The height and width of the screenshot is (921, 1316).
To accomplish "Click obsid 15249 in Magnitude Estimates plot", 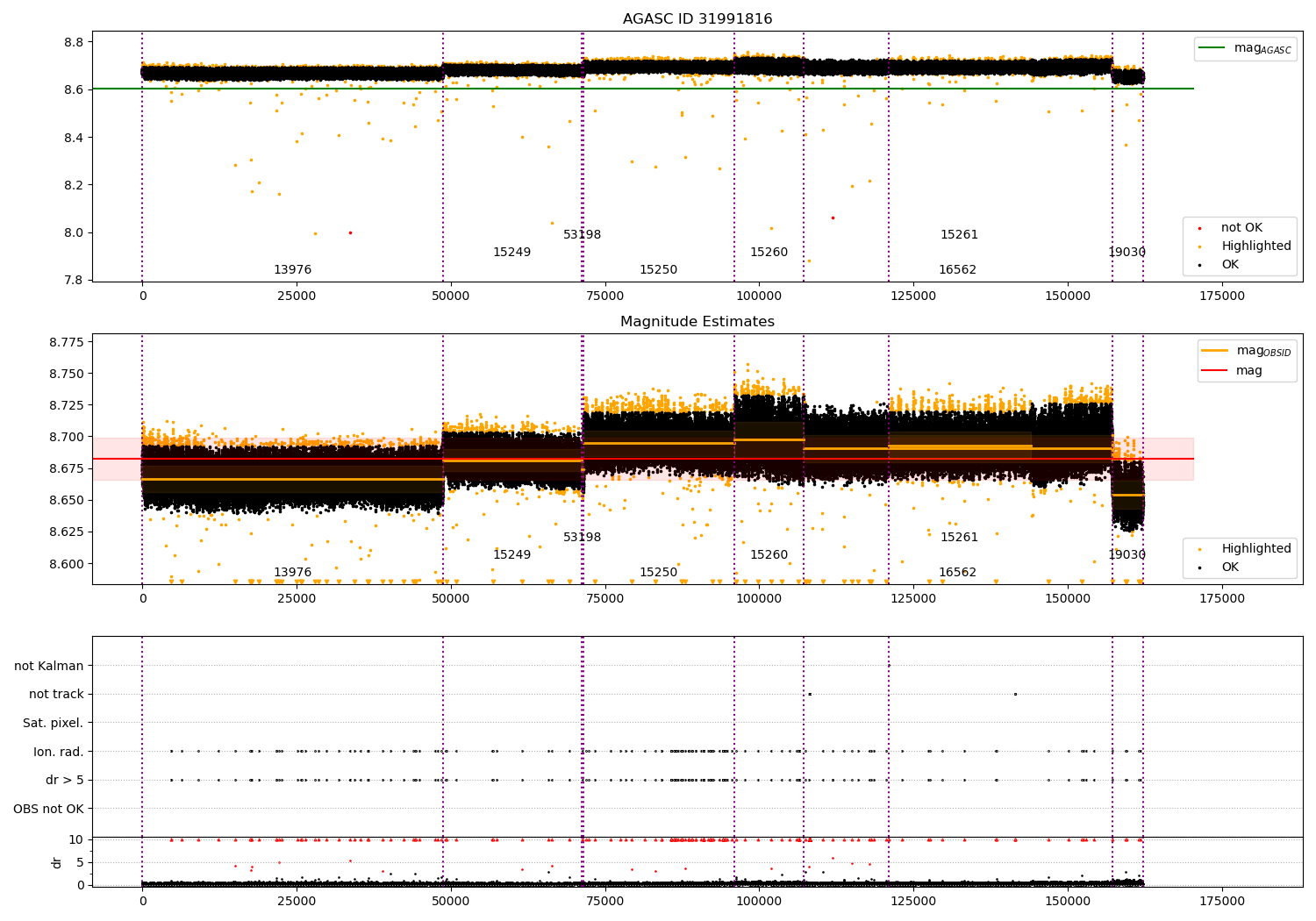I will pos(511,555).
